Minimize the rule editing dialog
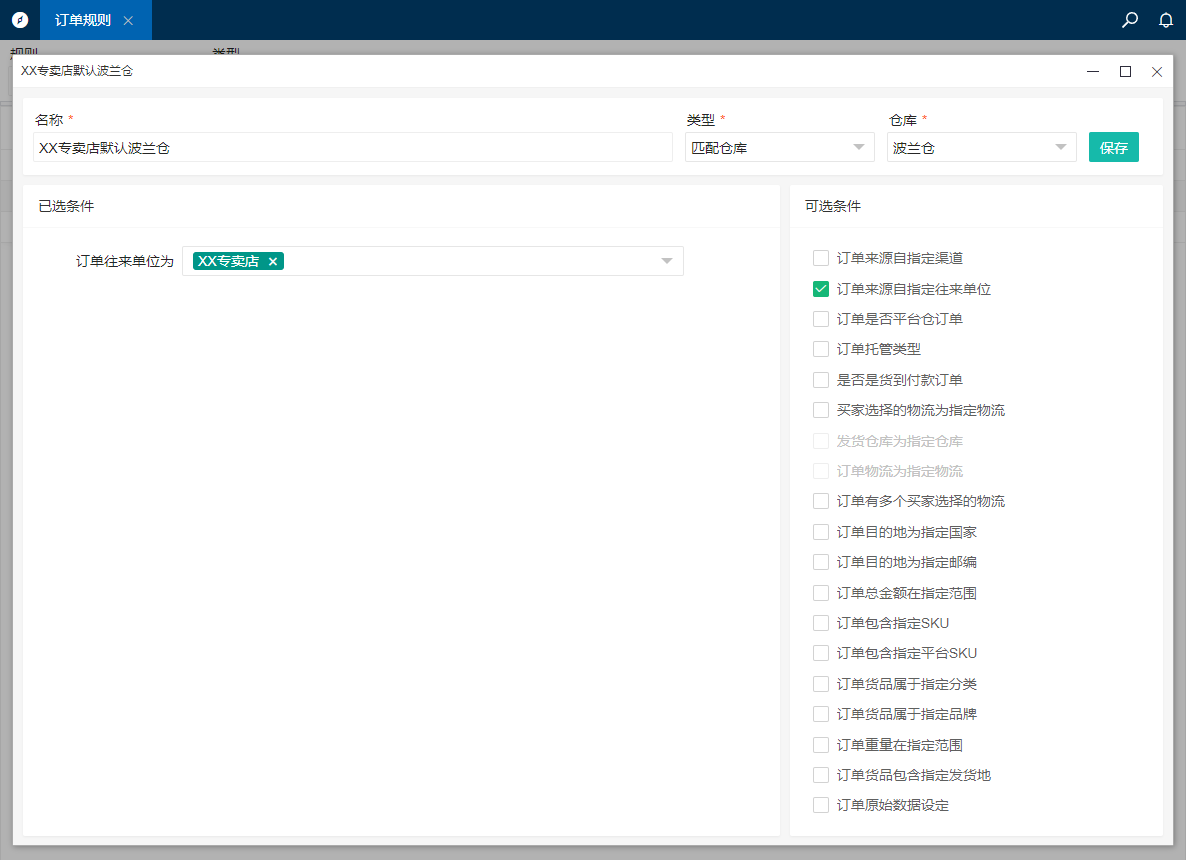The height and width of the screenshot is (860, 1186). (x=1093, y=71)
